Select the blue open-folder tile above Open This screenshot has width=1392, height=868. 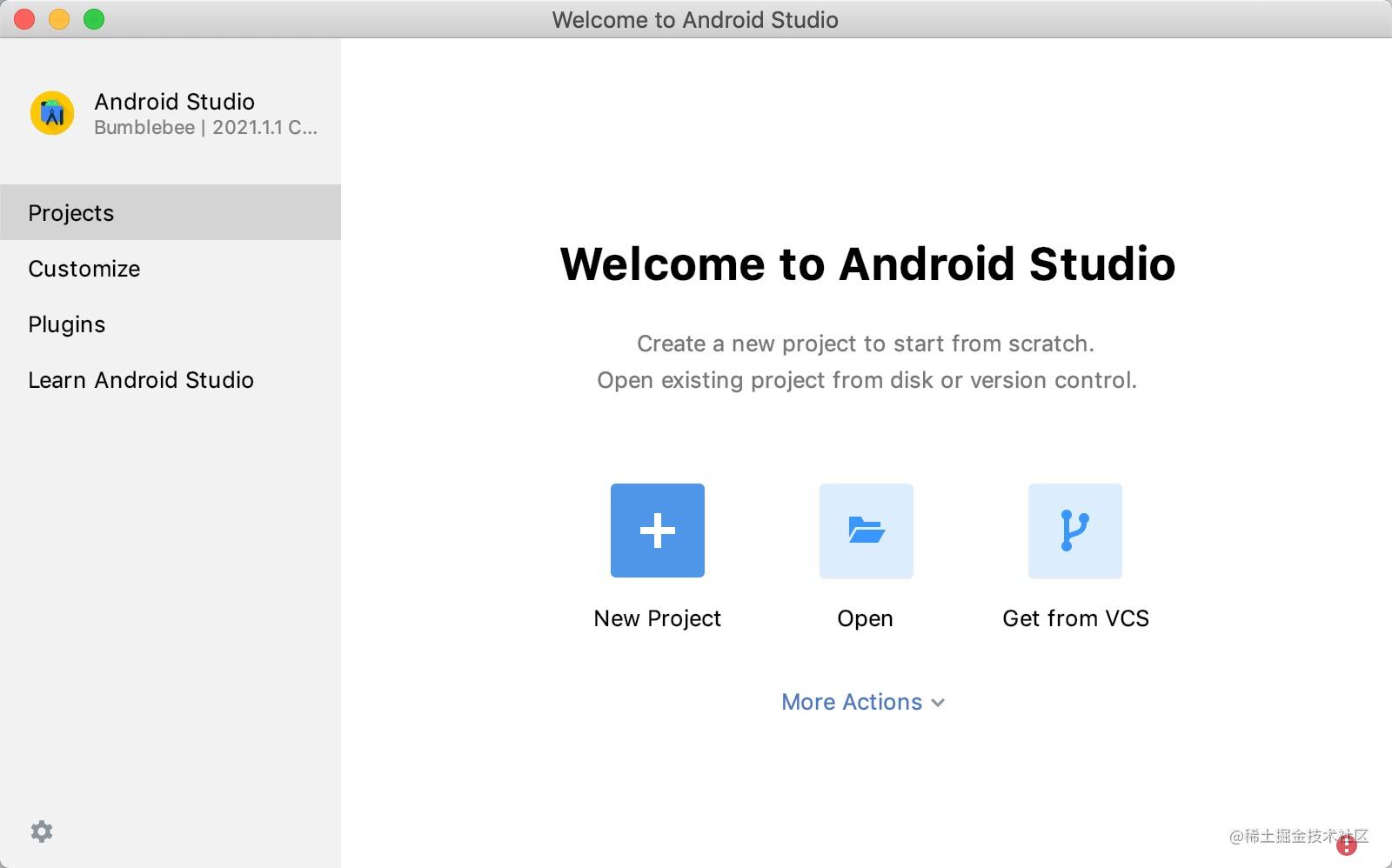865,531
